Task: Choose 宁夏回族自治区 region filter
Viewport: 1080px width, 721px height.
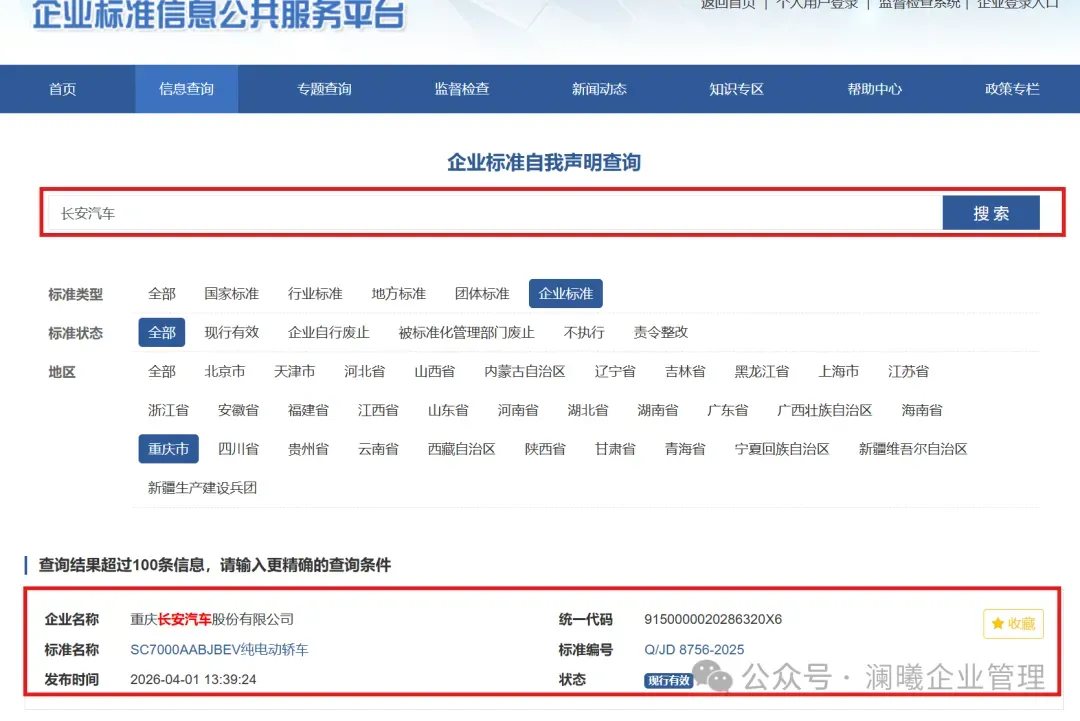Action: point(782,449)
